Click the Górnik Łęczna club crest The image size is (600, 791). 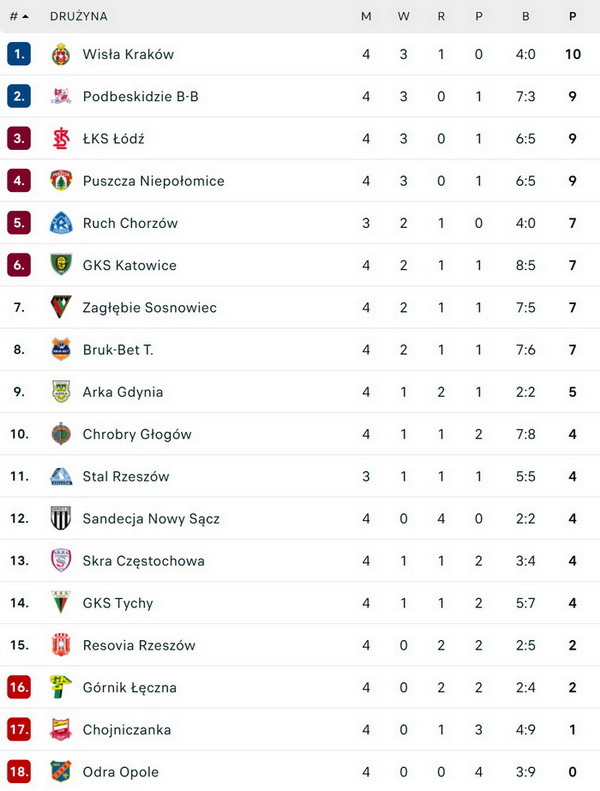(61, 687)
